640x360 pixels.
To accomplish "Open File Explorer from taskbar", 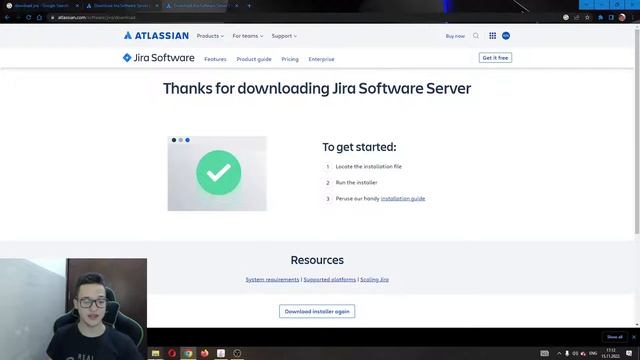I will [156, 353].
